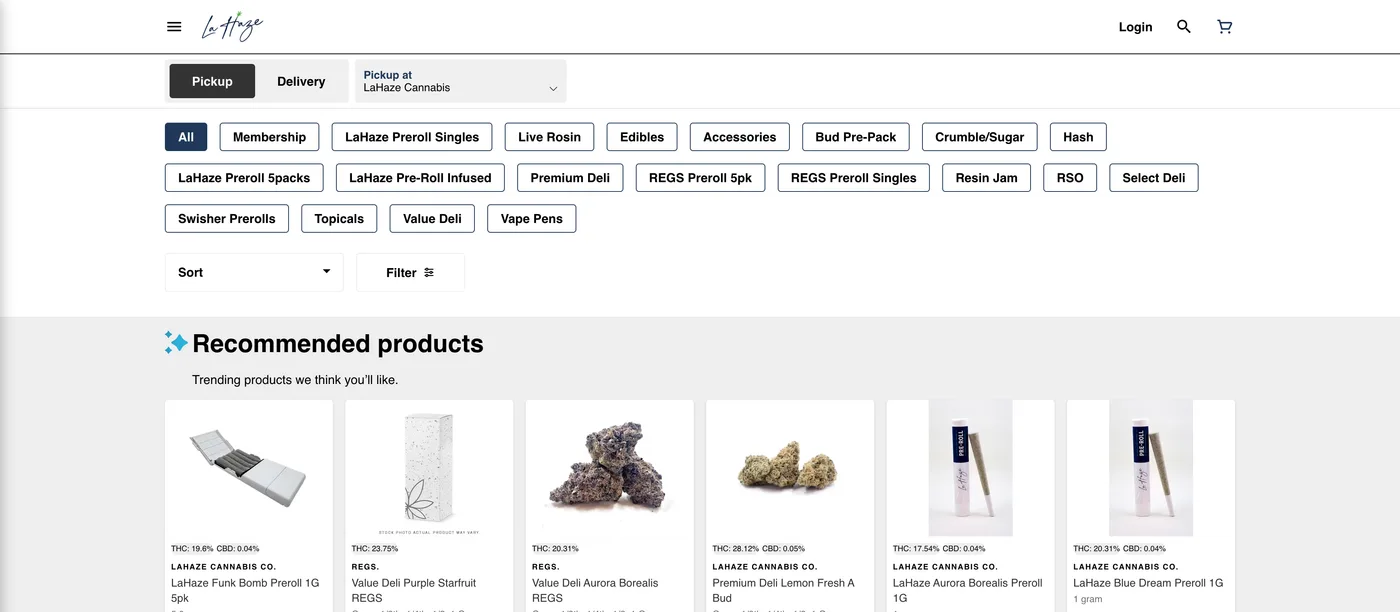Filter by Value Deli category

(x=432, y=219)
